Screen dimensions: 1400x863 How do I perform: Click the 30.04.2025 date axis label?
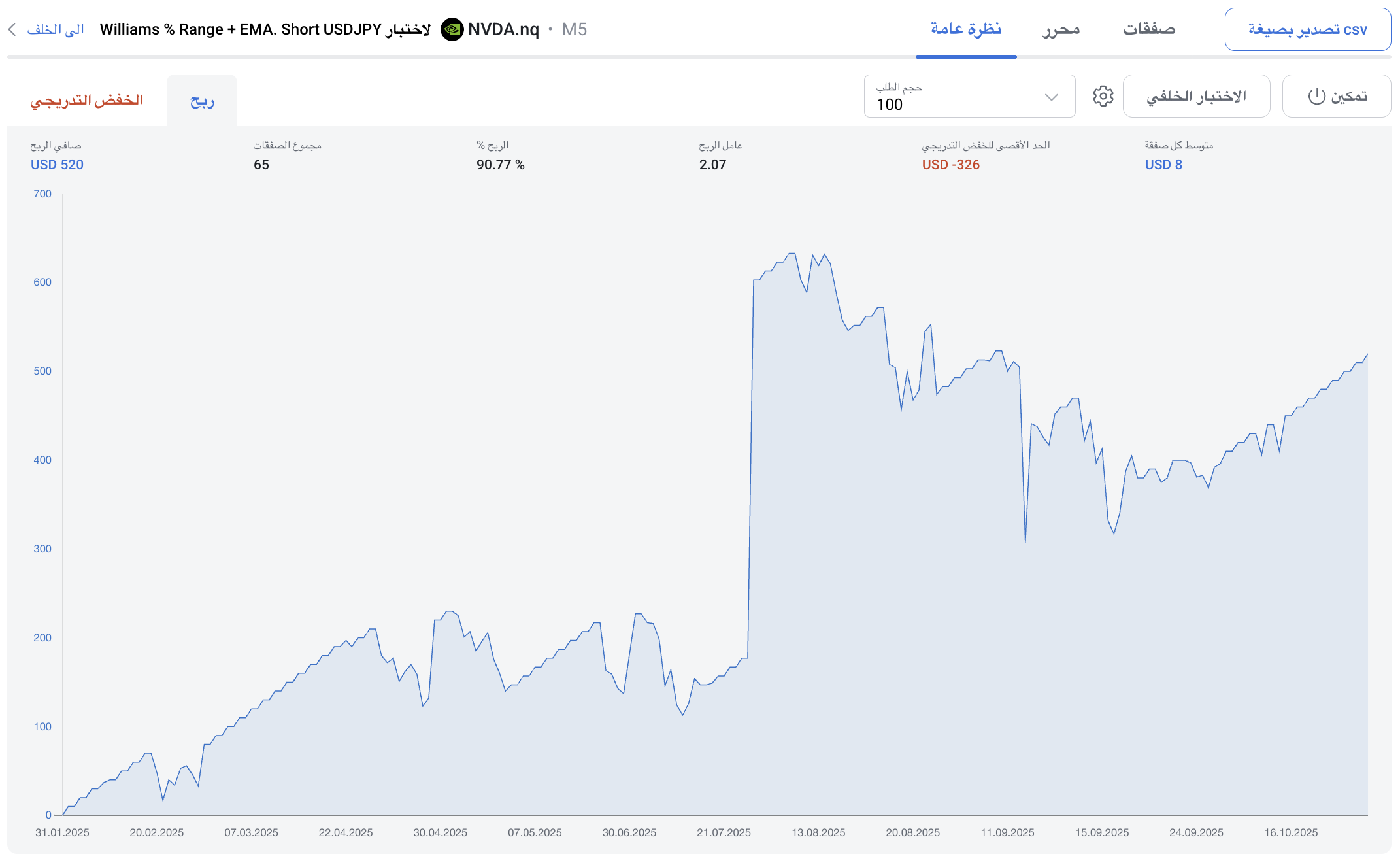point(440,832)
